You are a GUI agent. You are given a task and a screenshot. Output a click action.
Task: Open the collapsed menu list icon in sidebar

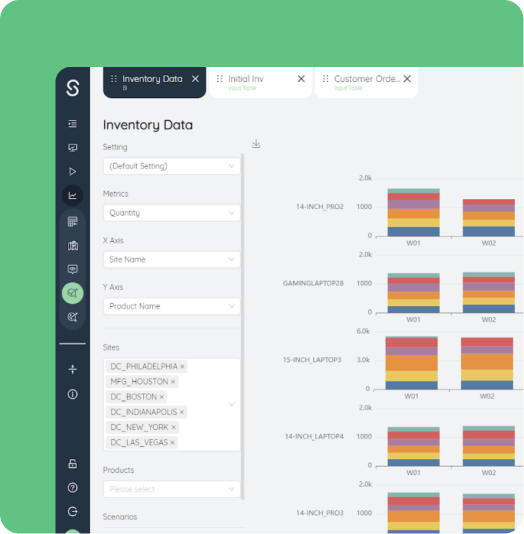pos(73,124)
